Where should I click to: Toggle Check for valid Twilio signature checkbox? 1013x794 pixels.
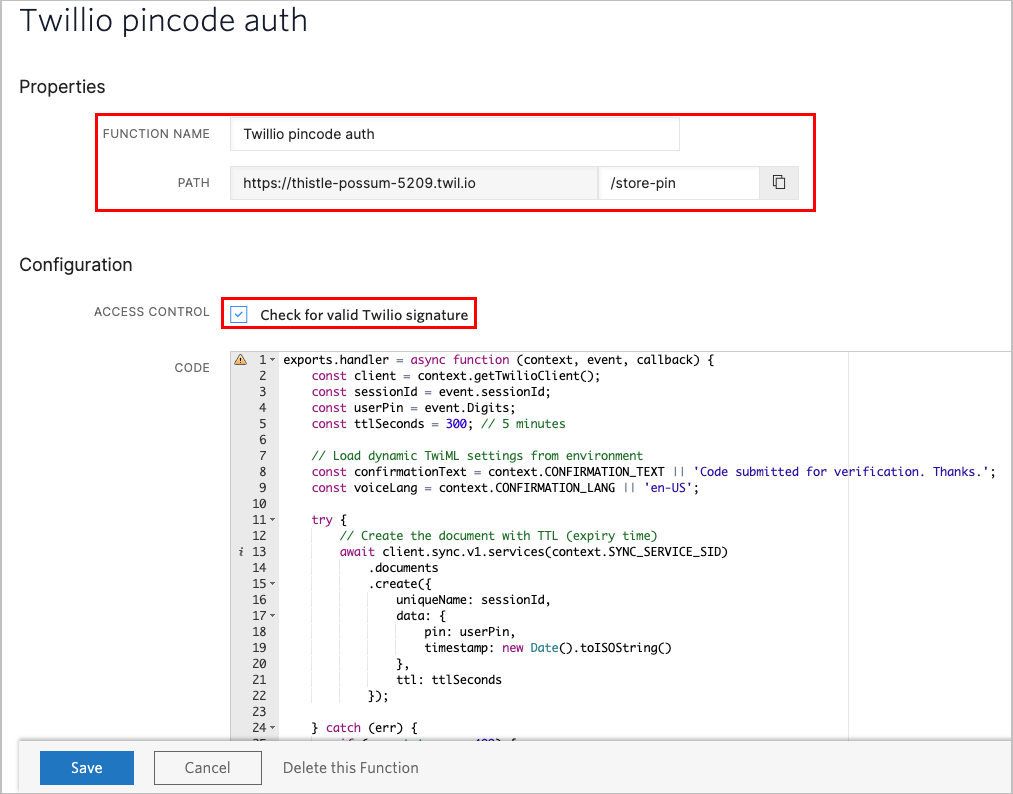[x=239, y=315]
